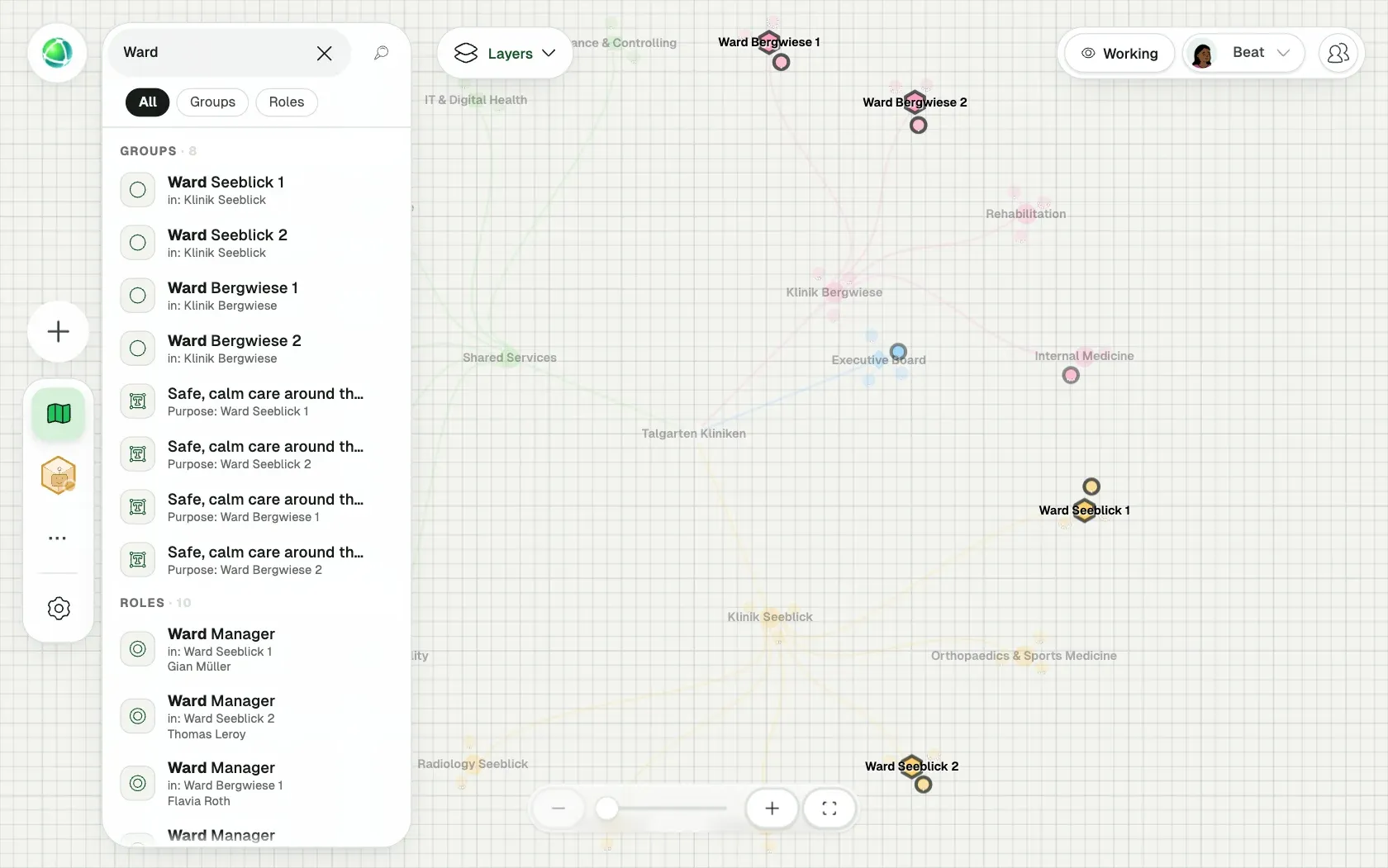Click the Klinik Seeblick map label

tap(770, 617)
